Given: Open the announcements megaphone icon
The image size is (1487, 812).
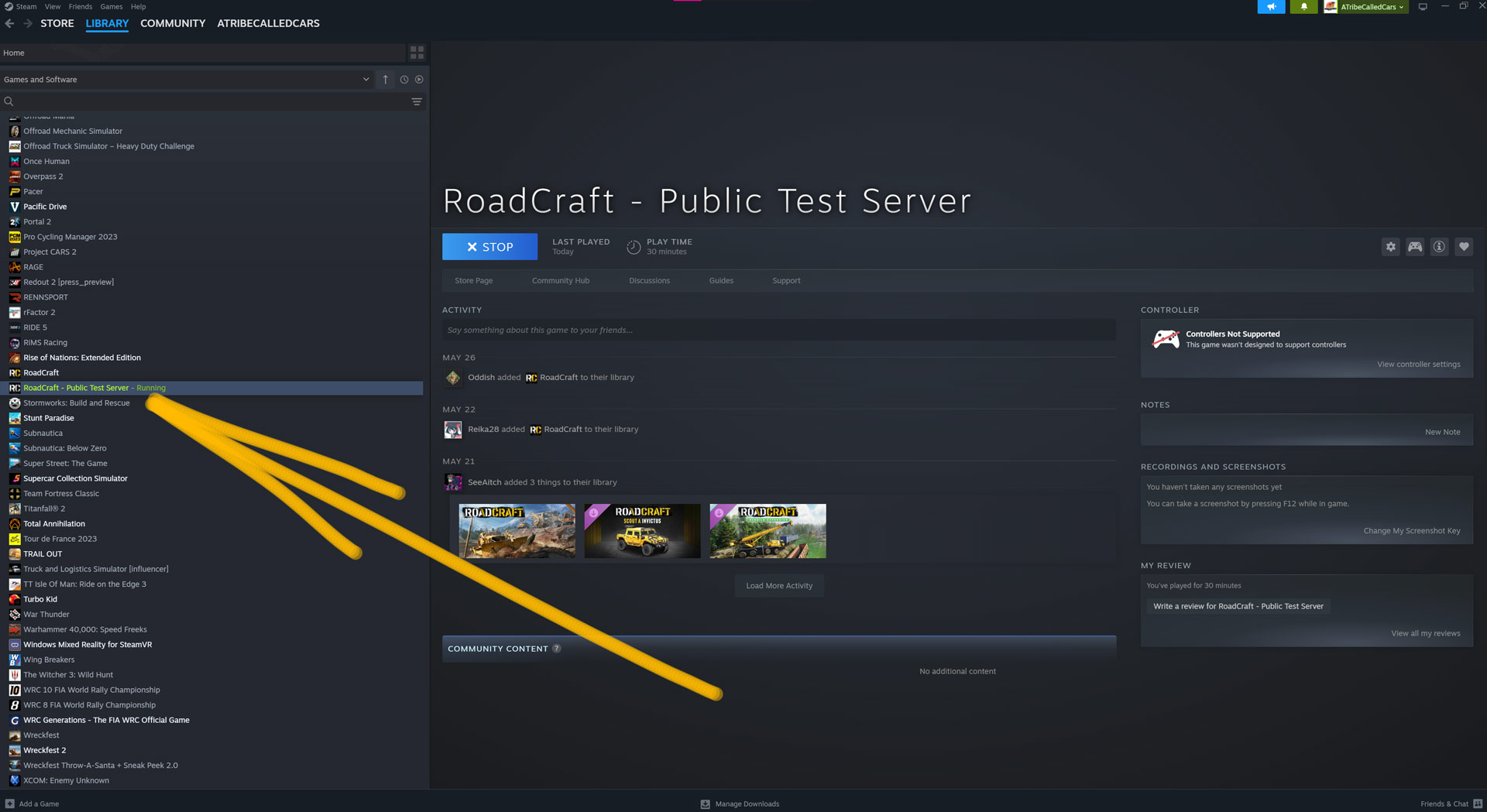Looking at the screenshot, I should click(1271, 7).
